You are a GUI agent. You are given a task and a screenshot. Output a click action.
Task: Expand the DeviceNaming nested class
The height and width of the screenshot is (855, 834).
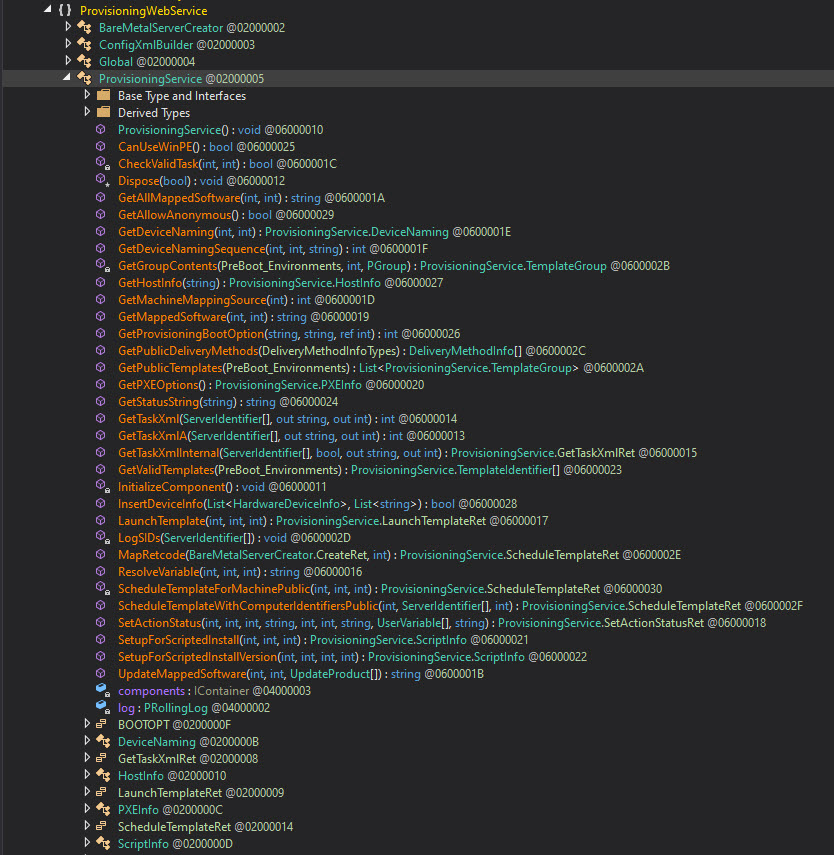[x=87, y=740]
